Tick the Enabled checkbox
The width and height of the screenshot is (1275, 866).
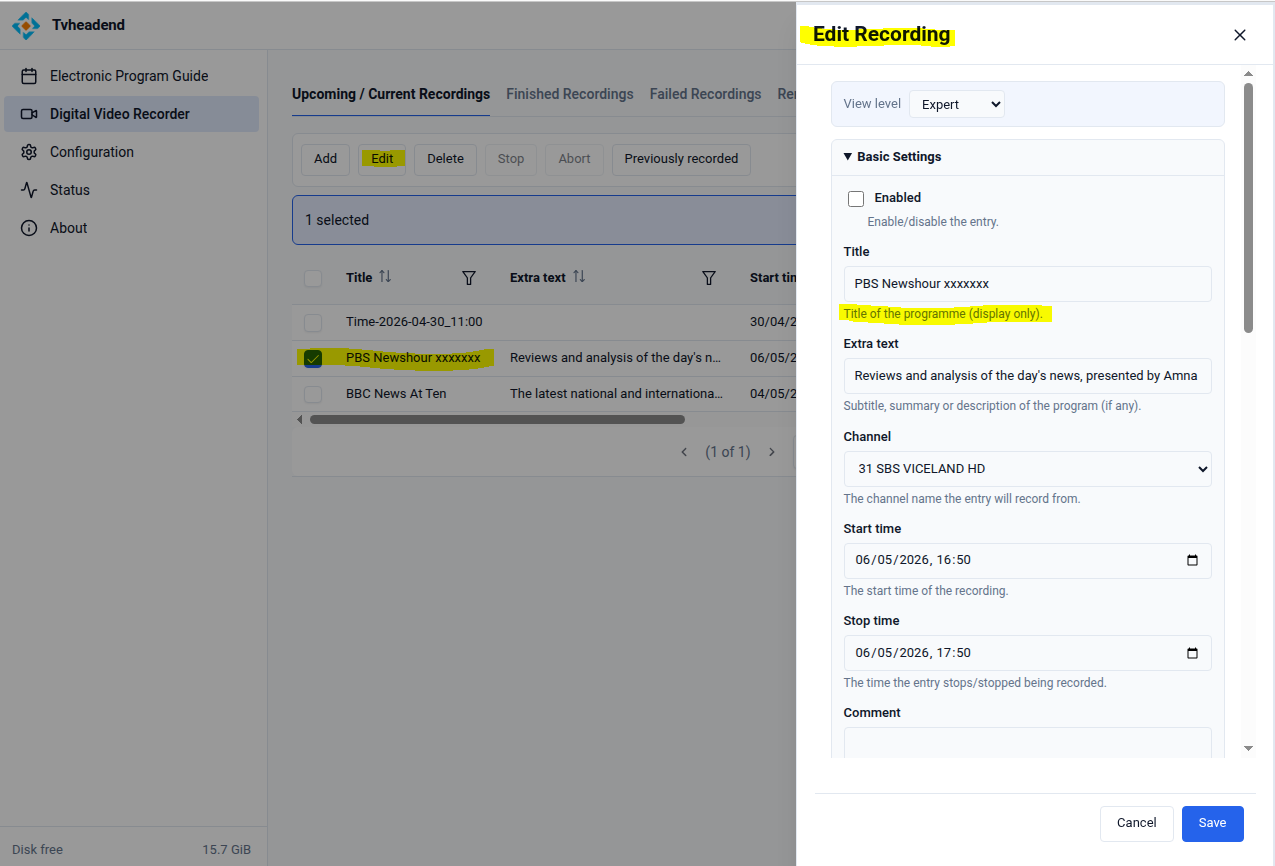pos(856,198)
